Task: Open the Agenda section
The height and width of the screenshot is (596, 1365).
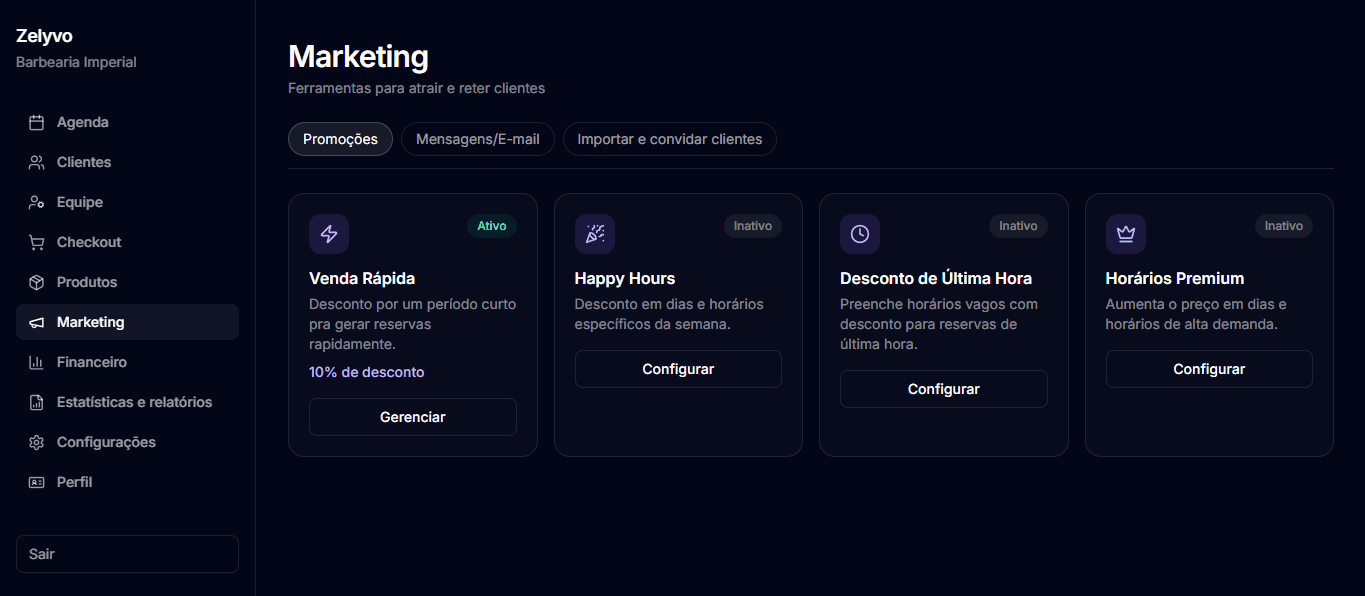Action: pos(127,122)
